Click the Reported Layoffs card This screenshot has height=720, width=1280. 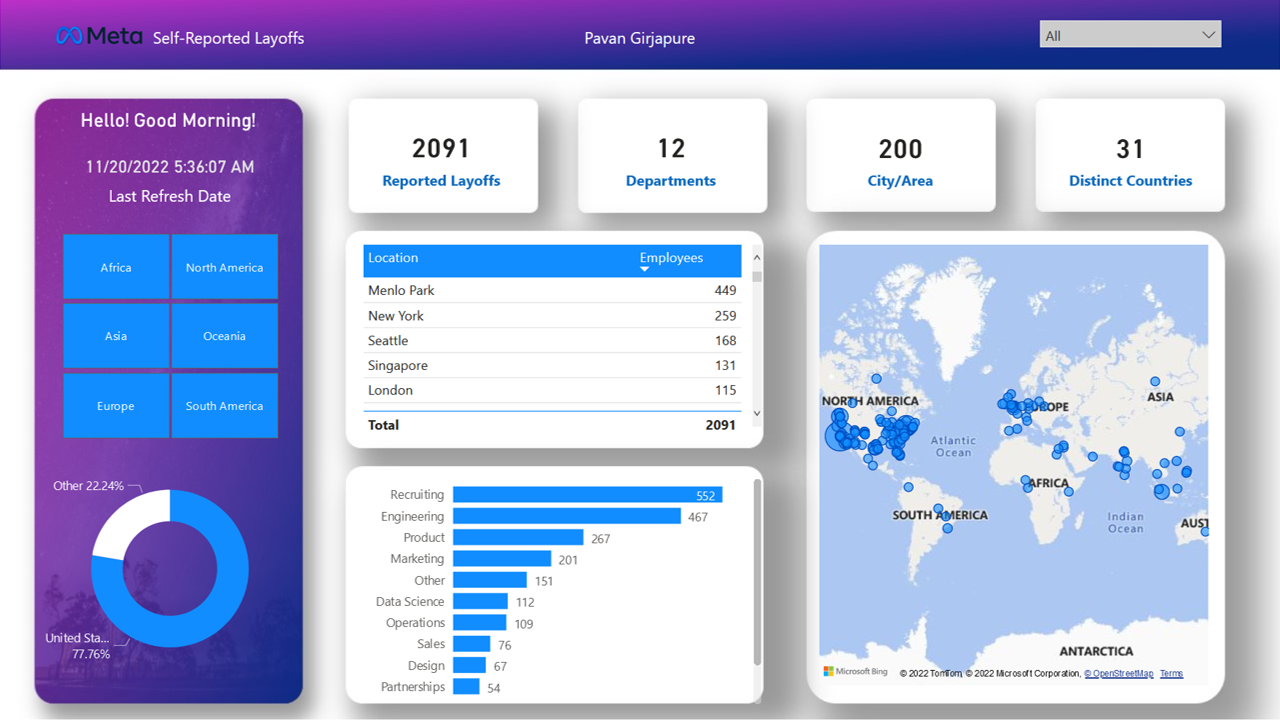(x=442, y=155)
